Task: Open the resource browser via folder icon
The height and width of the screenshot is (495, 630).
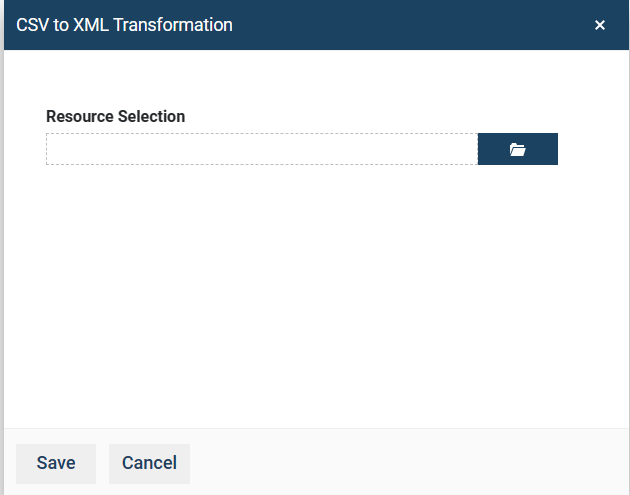Action: tap(517, 149)
